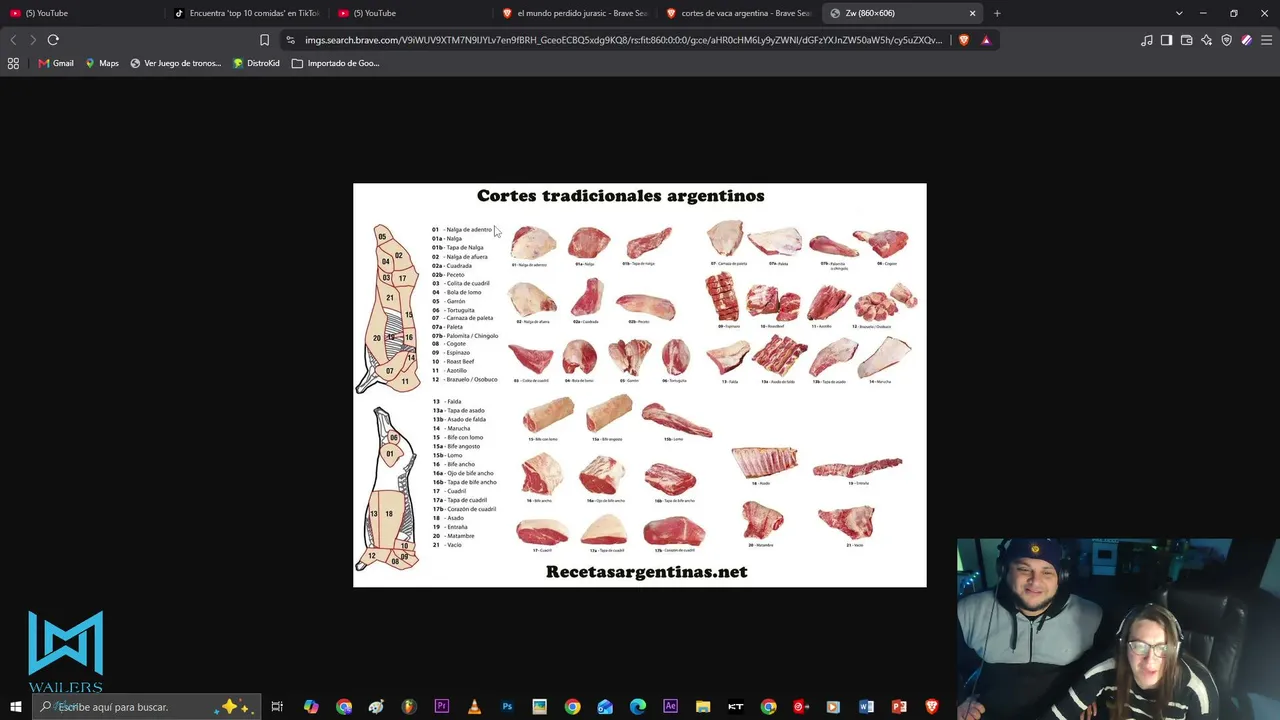This screenshot has height=720, width=1280.
Task: Open the browser profile avatar
Action: coord(1247,40)
